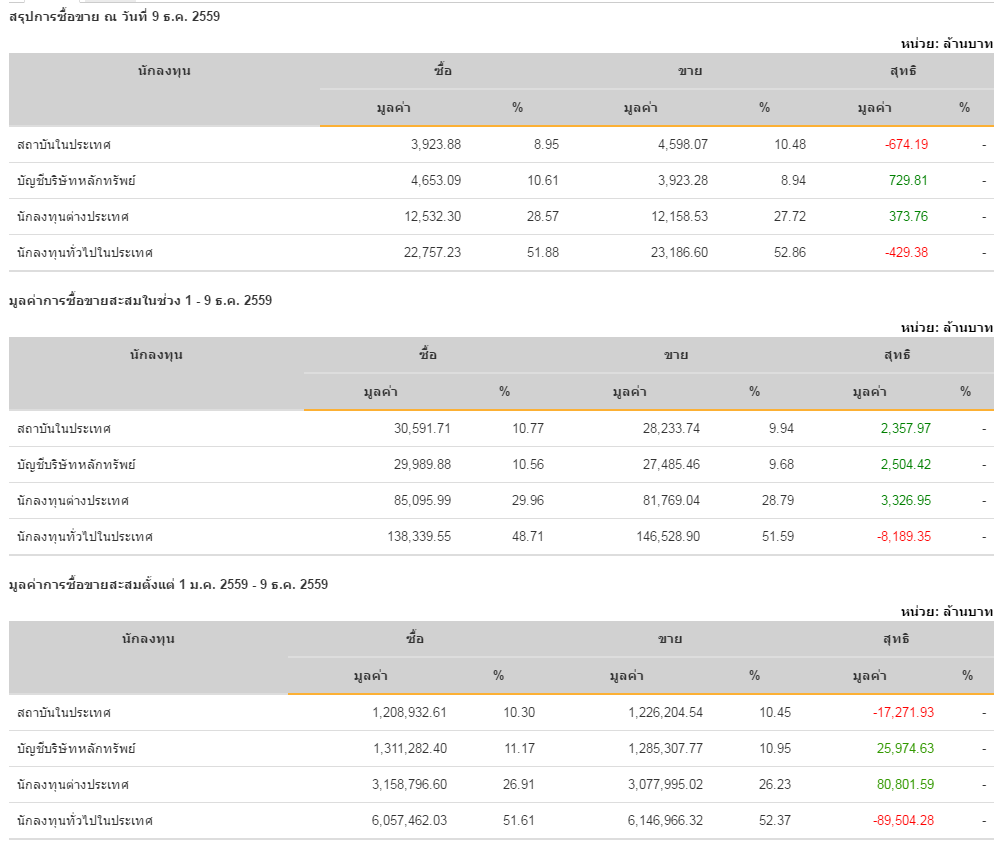Click heading มูลค่าการซื้อขายสะสมในช่วง 1 - 9 ธ.ค. 2559

click(x=140, y=300)
